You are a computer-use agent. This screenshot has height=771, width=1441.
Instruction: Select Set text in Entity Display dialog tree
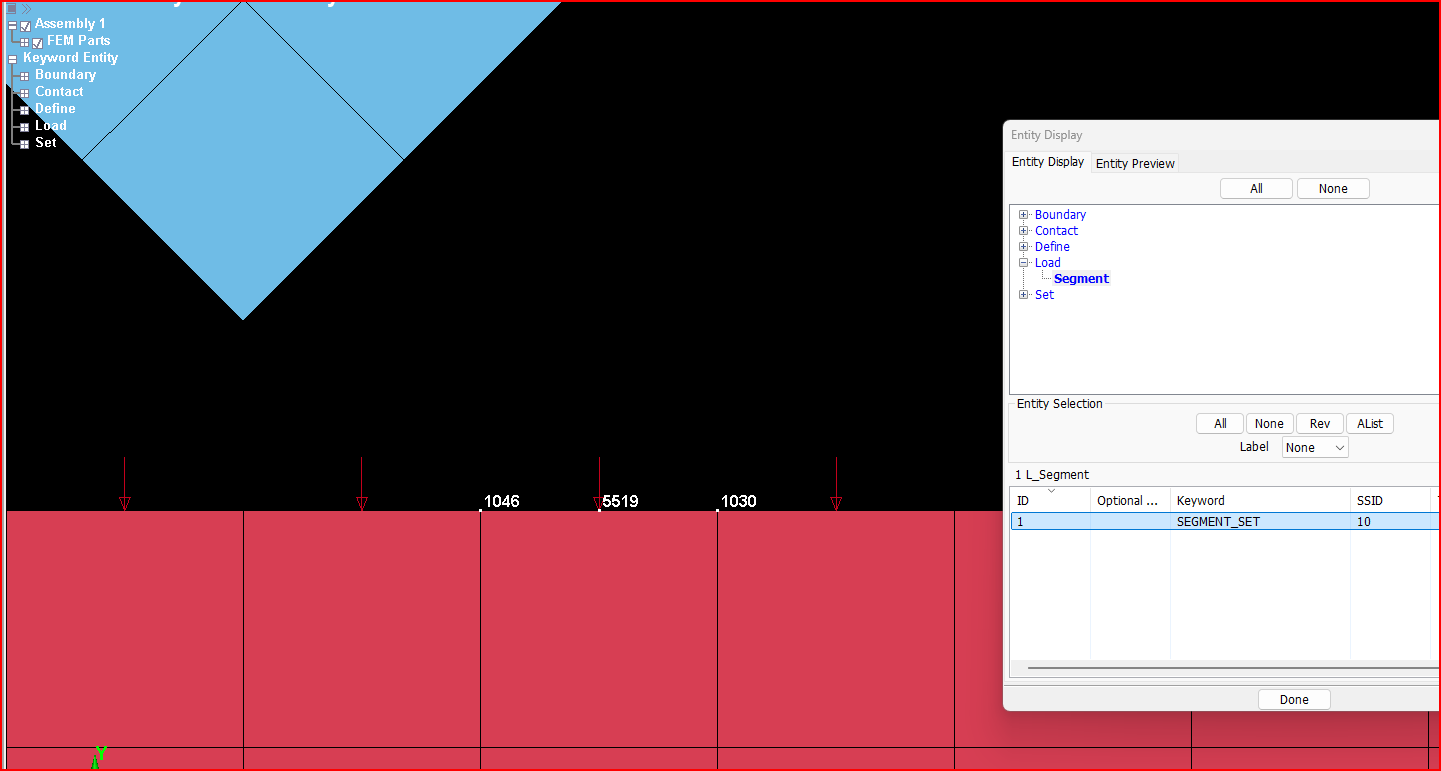tap(1044, 295)
